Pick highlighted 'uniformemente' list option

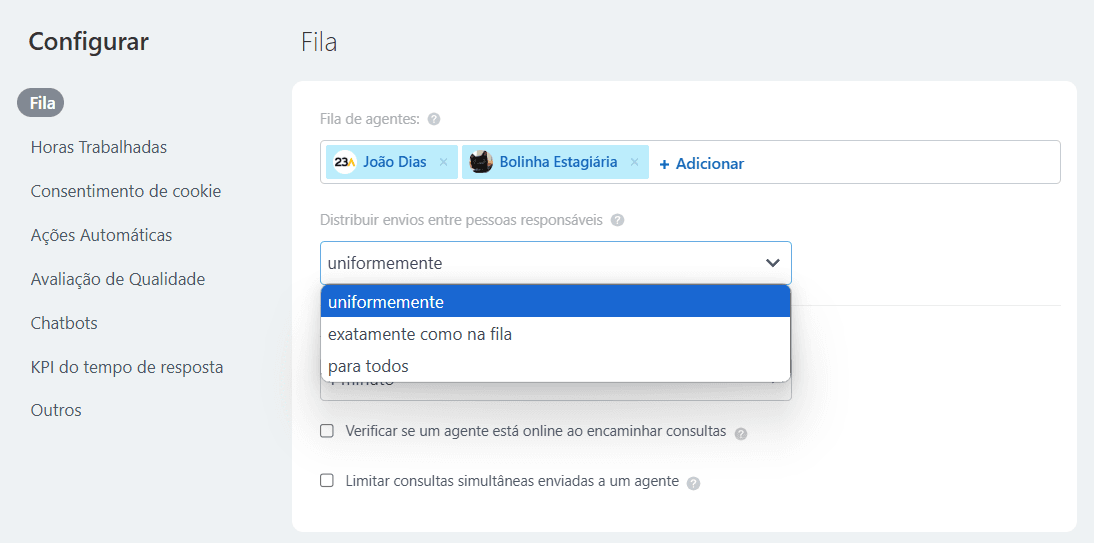[386, 302]
